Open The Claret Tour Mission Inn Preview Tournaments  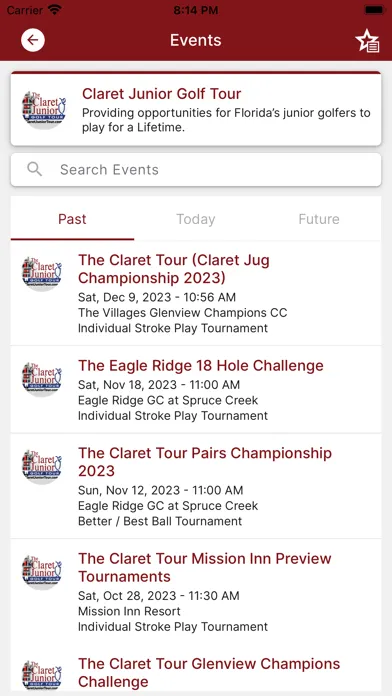coord(196,592)
